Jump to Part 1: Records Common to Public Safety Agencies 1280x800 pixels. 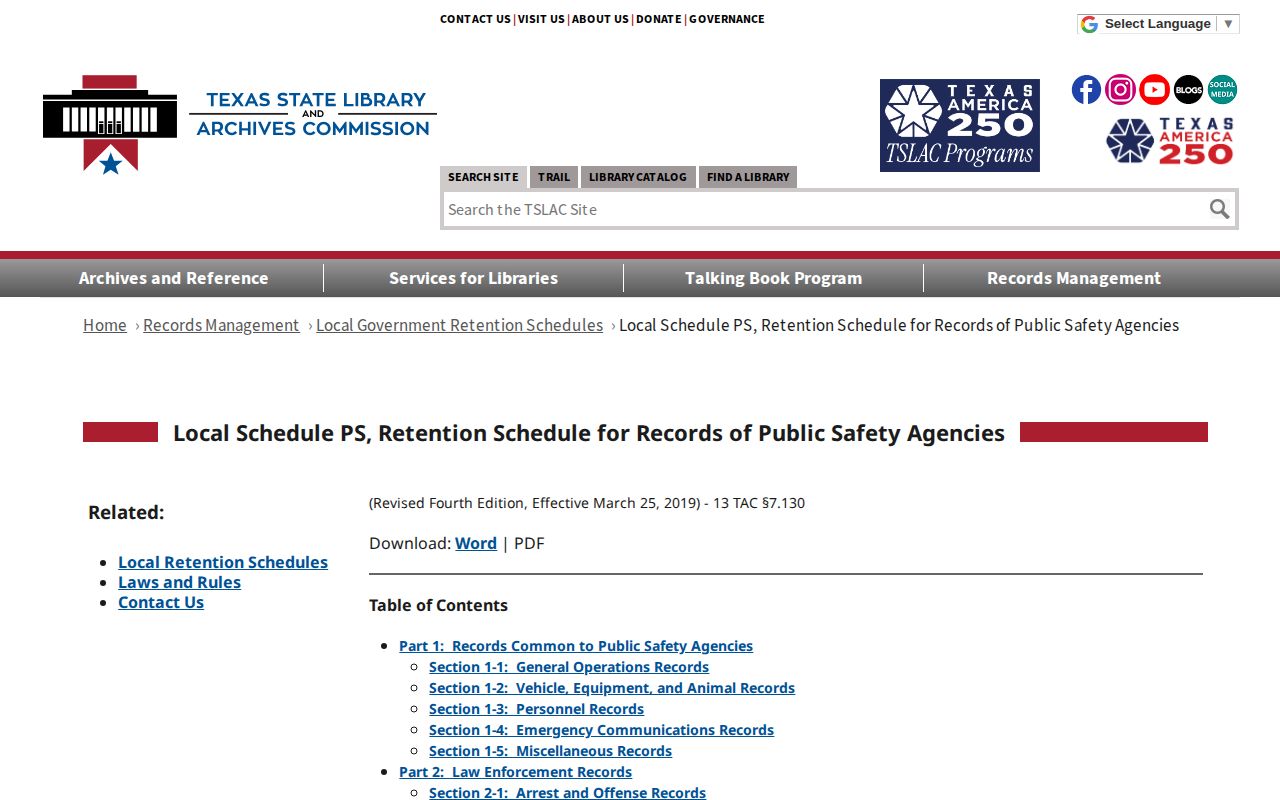coord(576,646)
